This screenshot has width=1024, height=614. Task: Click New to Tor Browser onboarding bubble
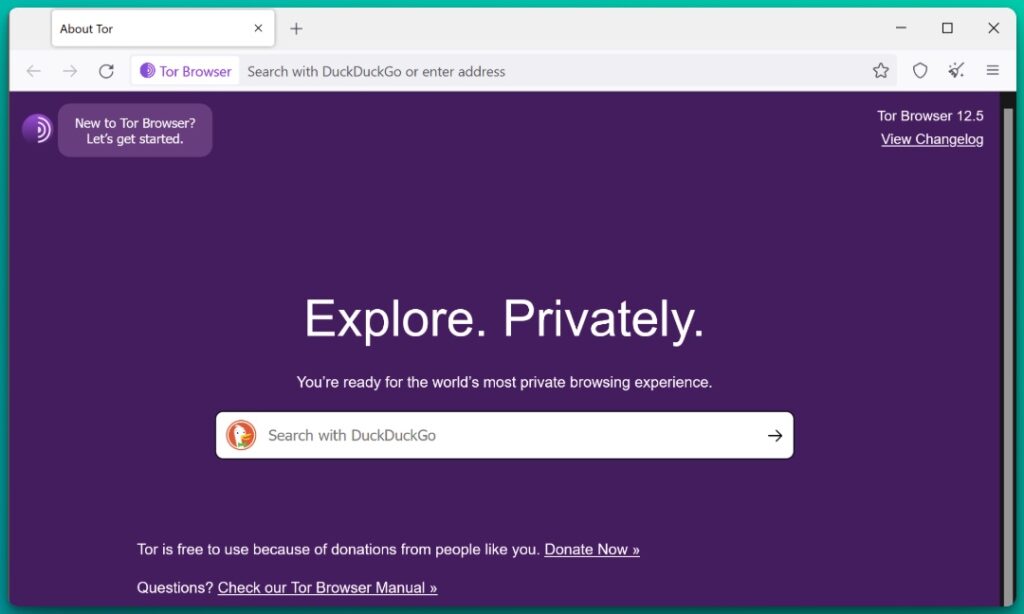click(x=135, y=131)
